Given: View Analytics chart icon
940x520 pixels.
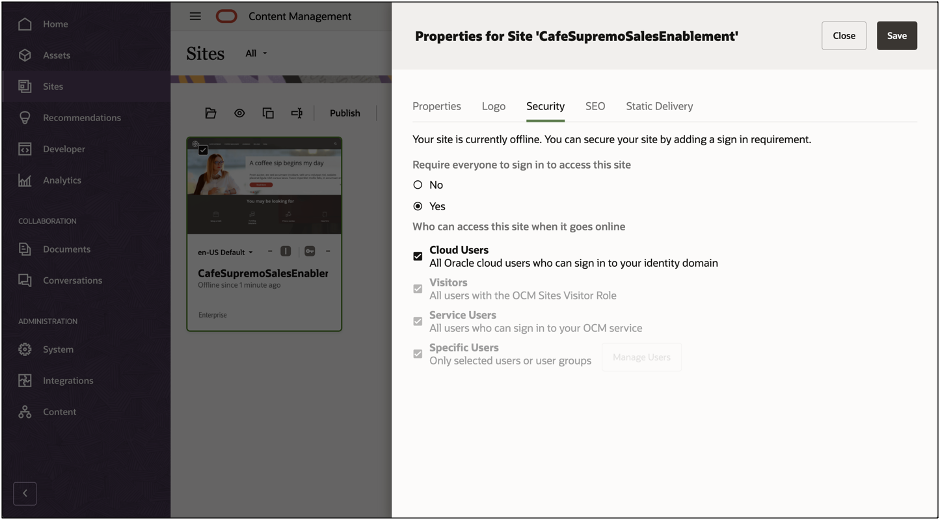Looking at the screenshot, I should 25,180.
